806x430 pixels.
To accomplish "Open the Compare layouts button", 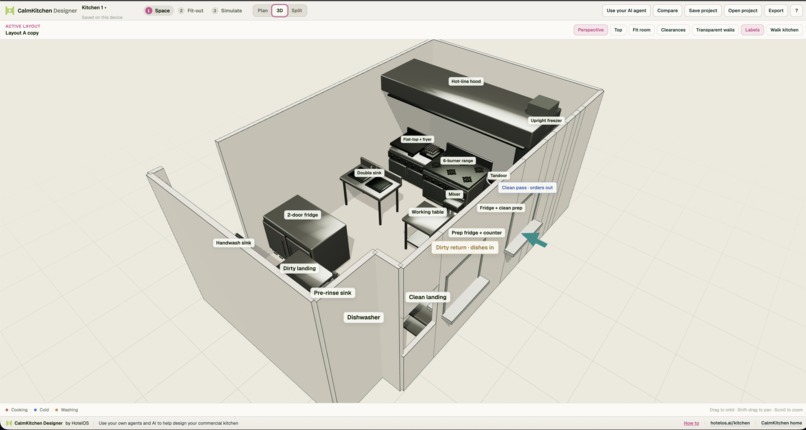I will tap(668, 10).
